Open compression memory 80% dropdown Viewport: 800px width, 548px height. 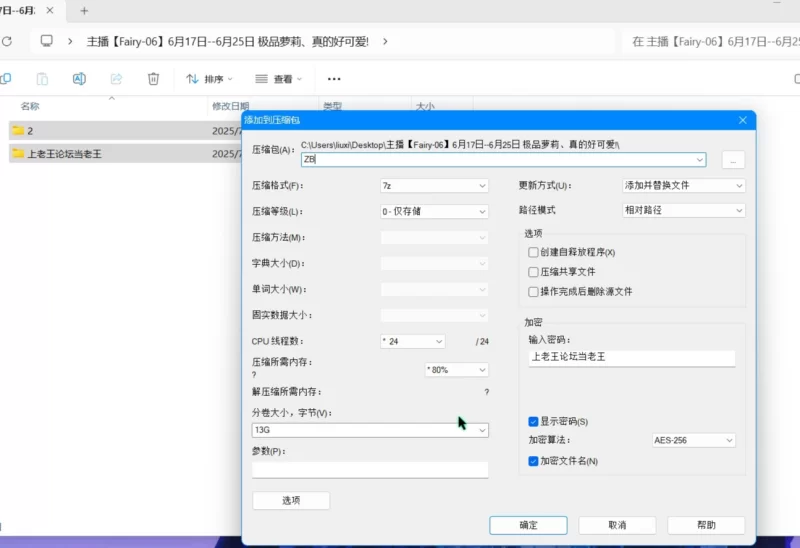coord(457,369)
